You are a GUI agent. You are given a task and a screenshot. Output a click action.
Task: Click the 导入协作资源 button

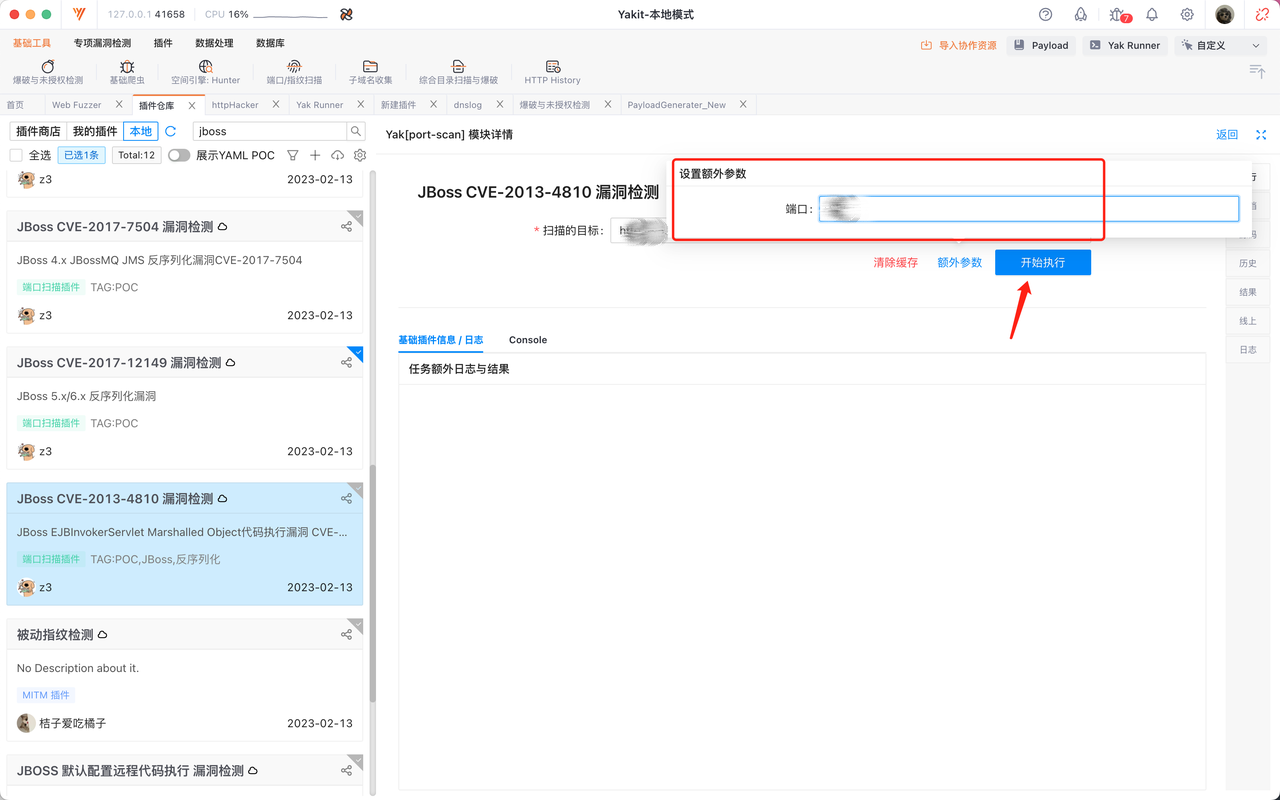pyautogui.click(x=959, y=45)
